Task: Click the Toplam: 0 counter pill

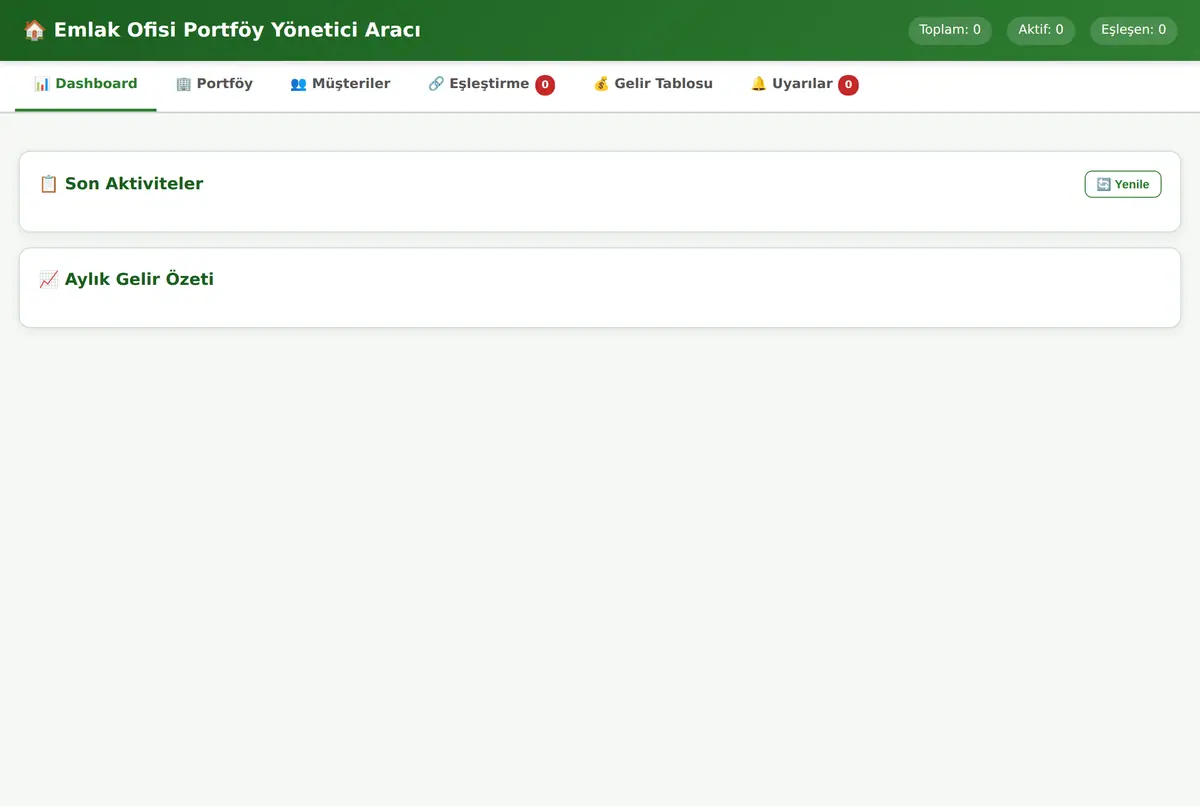Action: click(x=950, y=30)
